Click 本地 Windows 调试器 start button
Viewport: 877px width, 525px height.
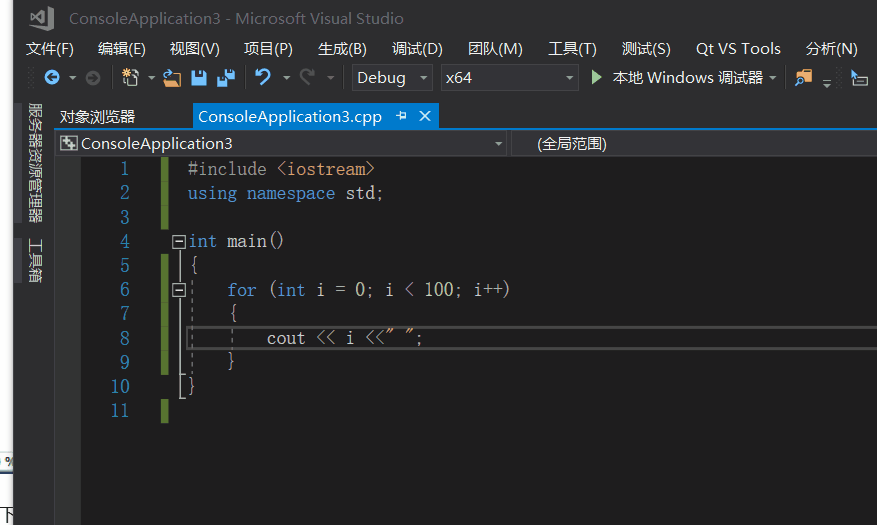687,77
